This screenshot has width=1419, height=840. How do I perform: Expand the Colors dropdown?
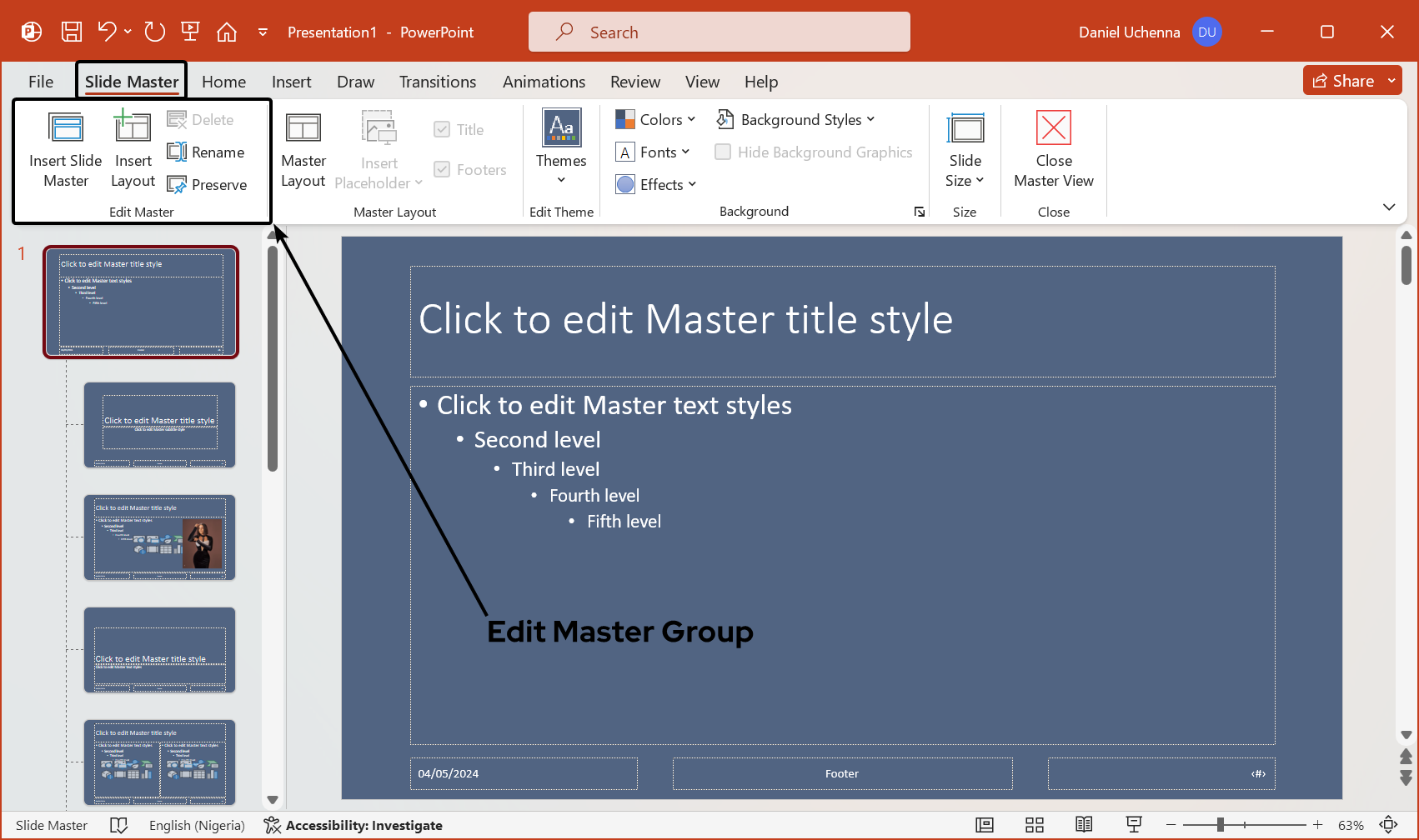655,120
